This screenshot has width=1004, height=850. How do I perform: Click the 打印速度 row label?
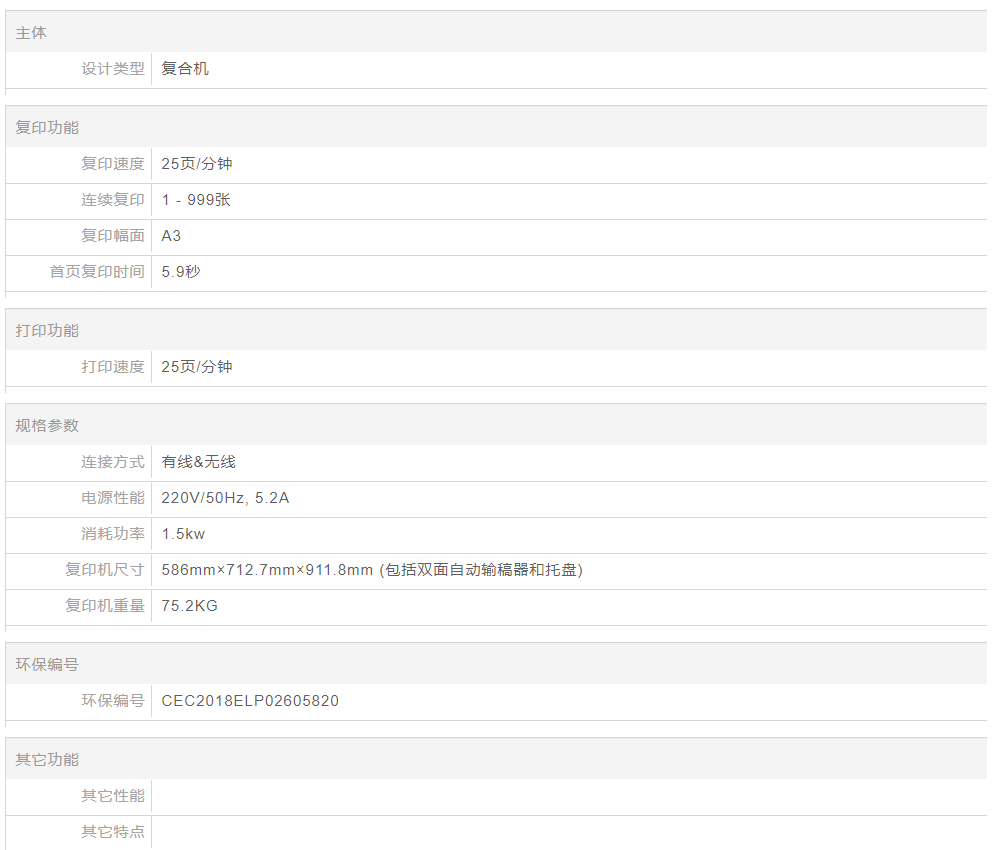pyautogui.click(x=113, y=367)
